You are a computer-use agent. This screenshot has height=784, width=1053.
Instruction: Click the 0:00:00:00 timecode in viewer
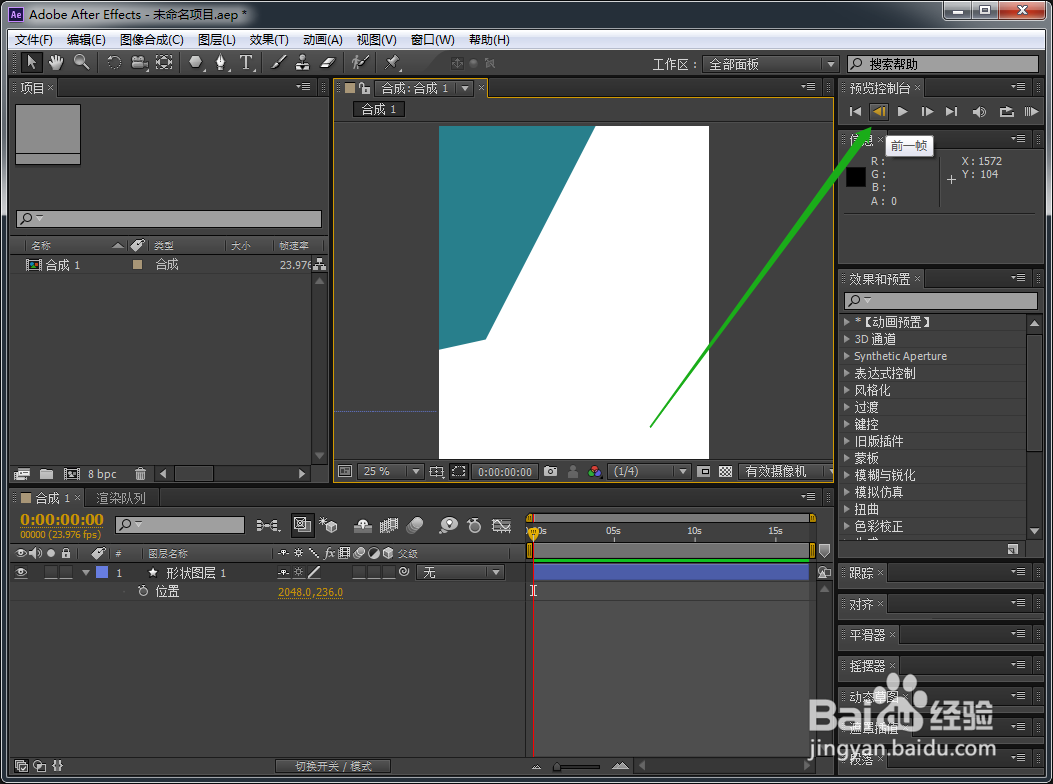pos(505,472)
